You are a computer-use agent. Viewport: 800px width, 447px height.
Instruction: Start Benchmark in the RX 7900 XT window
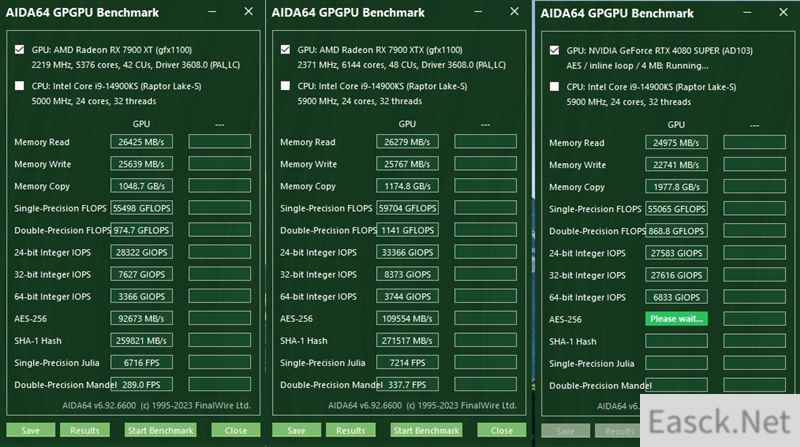pyautogui.click(x=160, y=430)
